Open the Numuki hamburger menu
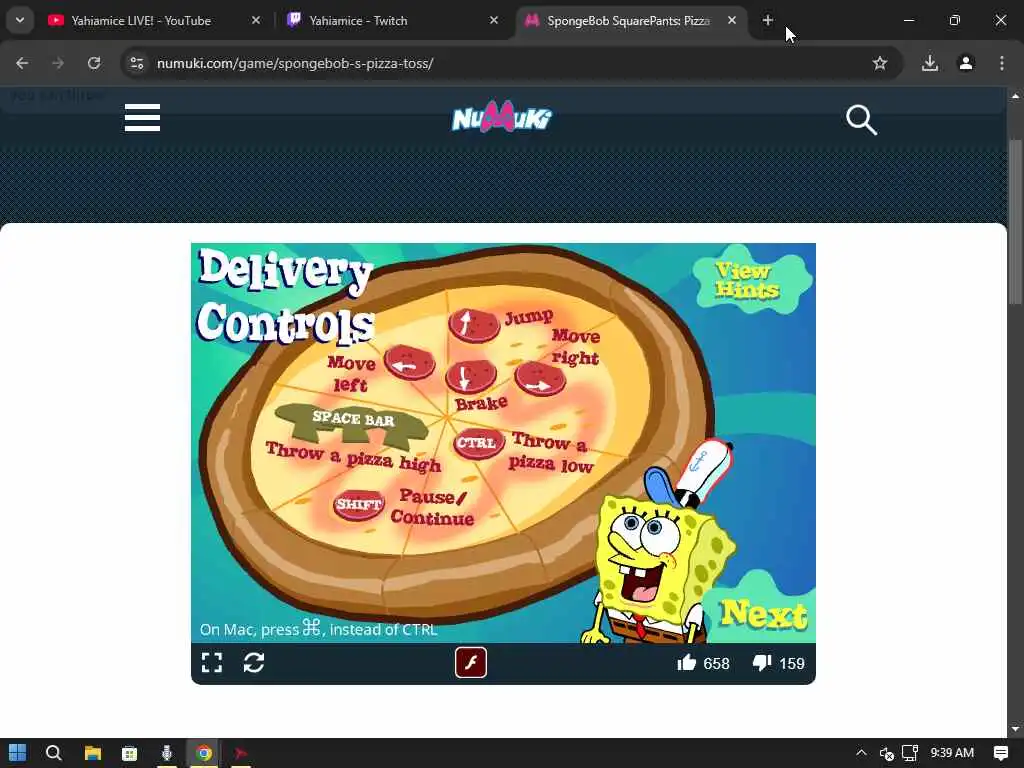This screenshot has height=768, width=1024. 142,118
